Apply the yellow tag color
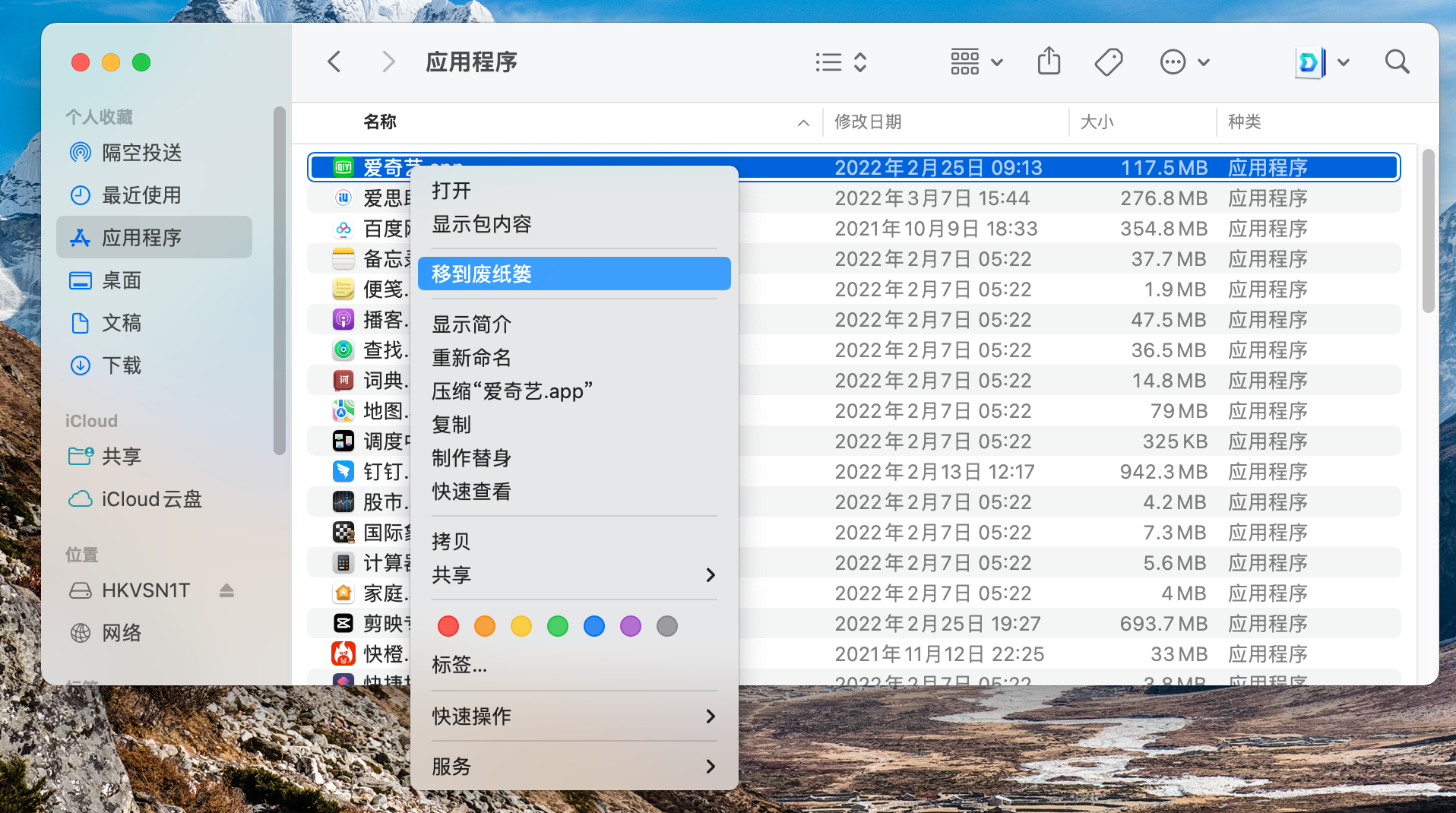The image size is (1456, 813). click(x=521, y=626)
